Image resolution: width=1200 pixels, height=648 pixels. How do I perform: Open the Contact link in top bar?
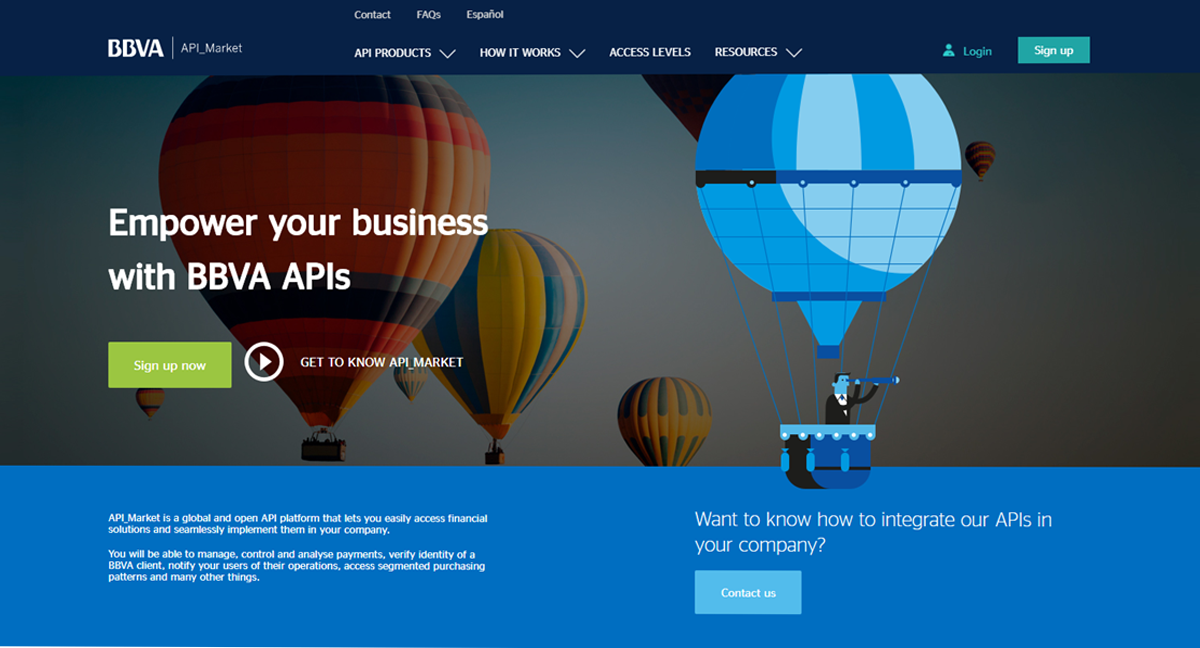372,15
